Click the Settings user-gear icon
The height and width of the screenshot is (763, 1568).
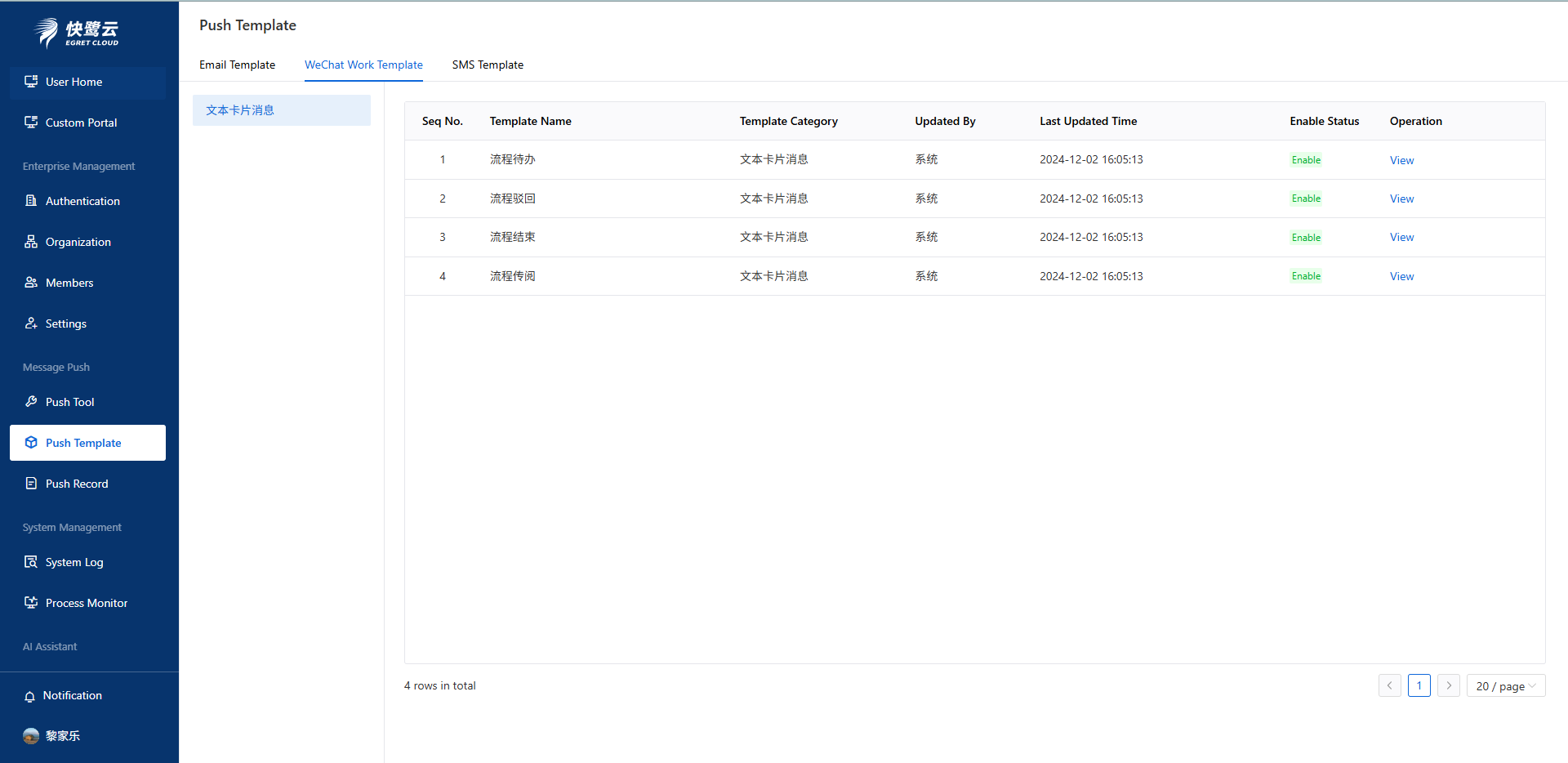(x=31, y=323)
